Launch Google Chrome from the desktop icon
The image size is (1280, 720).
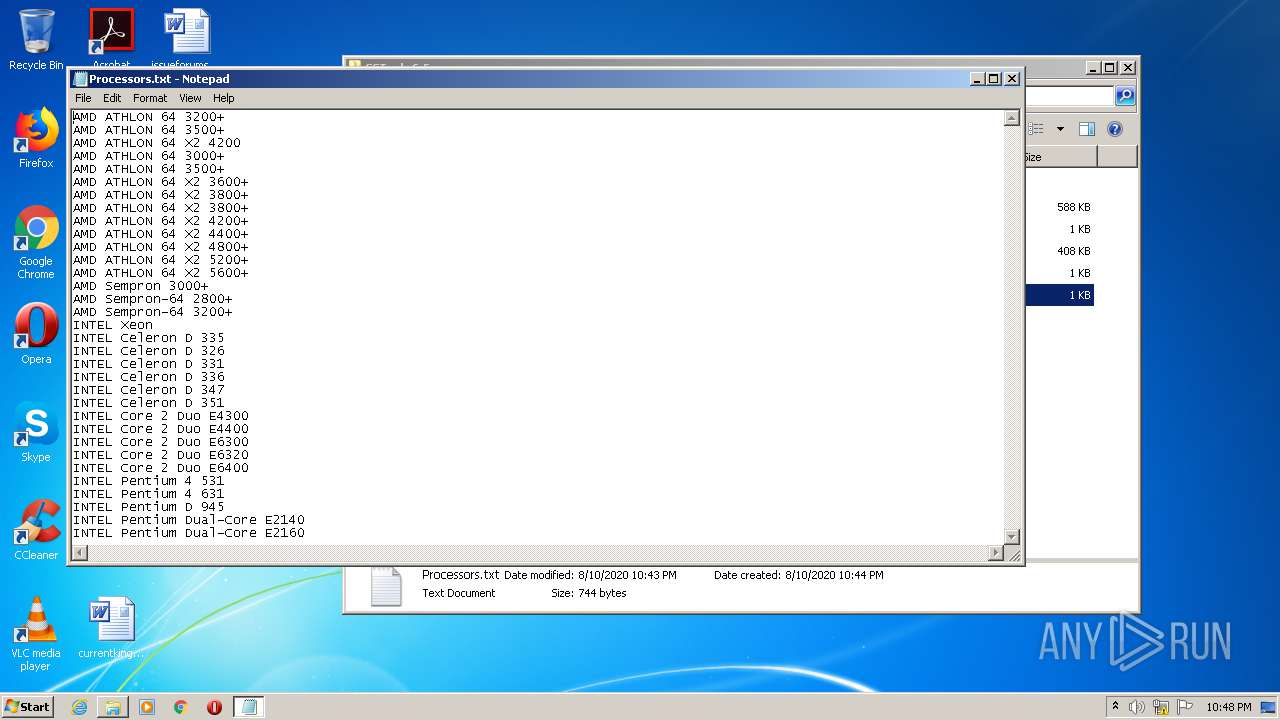point(36,242)
